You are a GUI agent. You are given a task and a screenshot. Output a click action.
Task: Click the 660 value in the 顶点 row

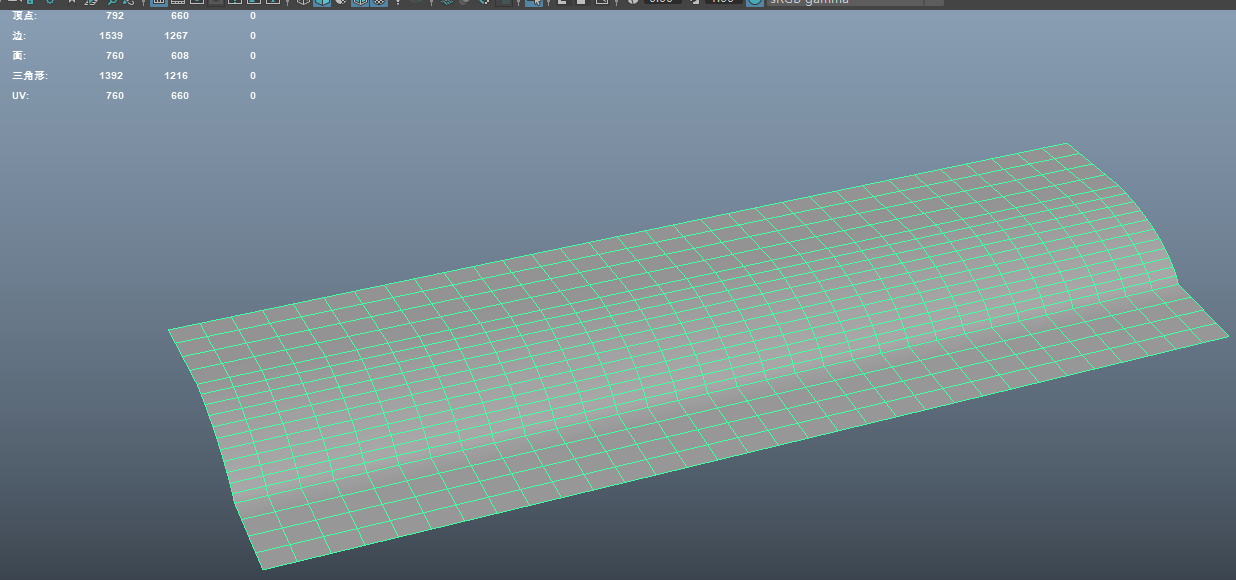[x=180, y=16]
